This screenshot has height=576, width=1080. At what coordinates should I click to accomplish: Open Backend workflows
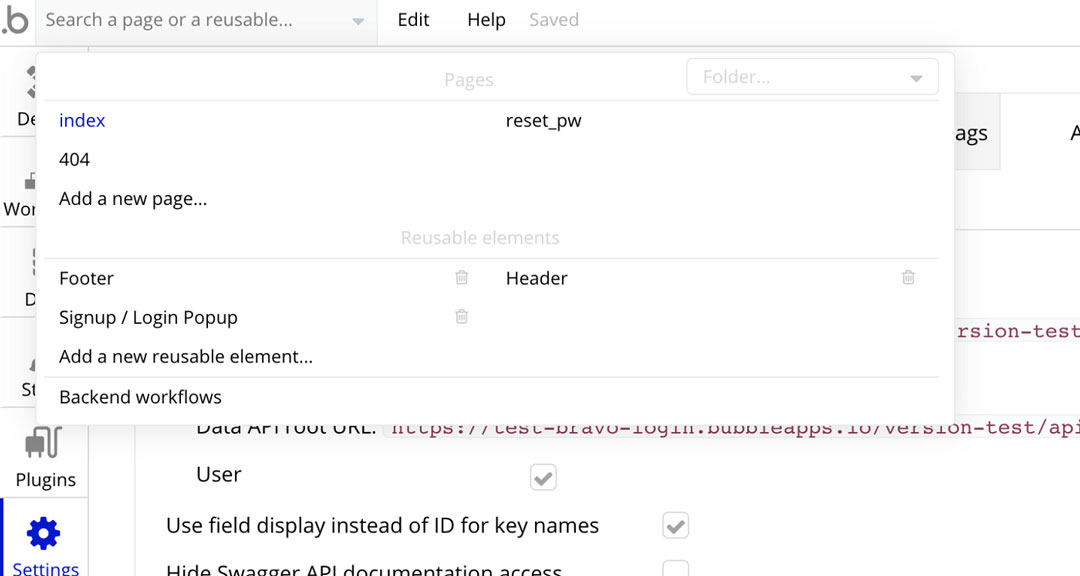click(x=140, y=397)
